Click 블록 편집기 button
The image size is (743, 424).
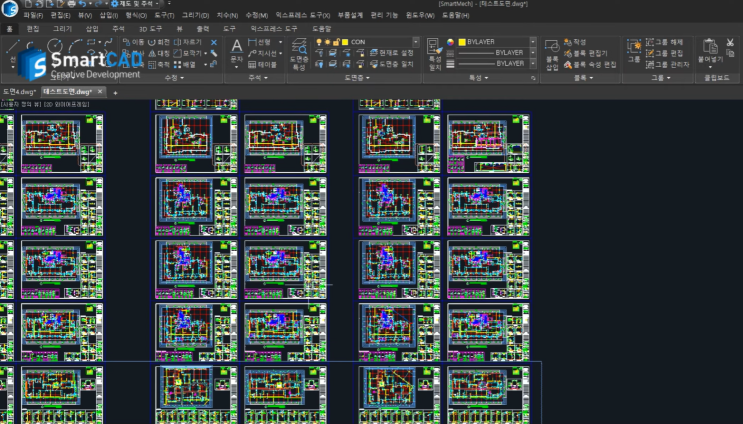tap(586, 53)
